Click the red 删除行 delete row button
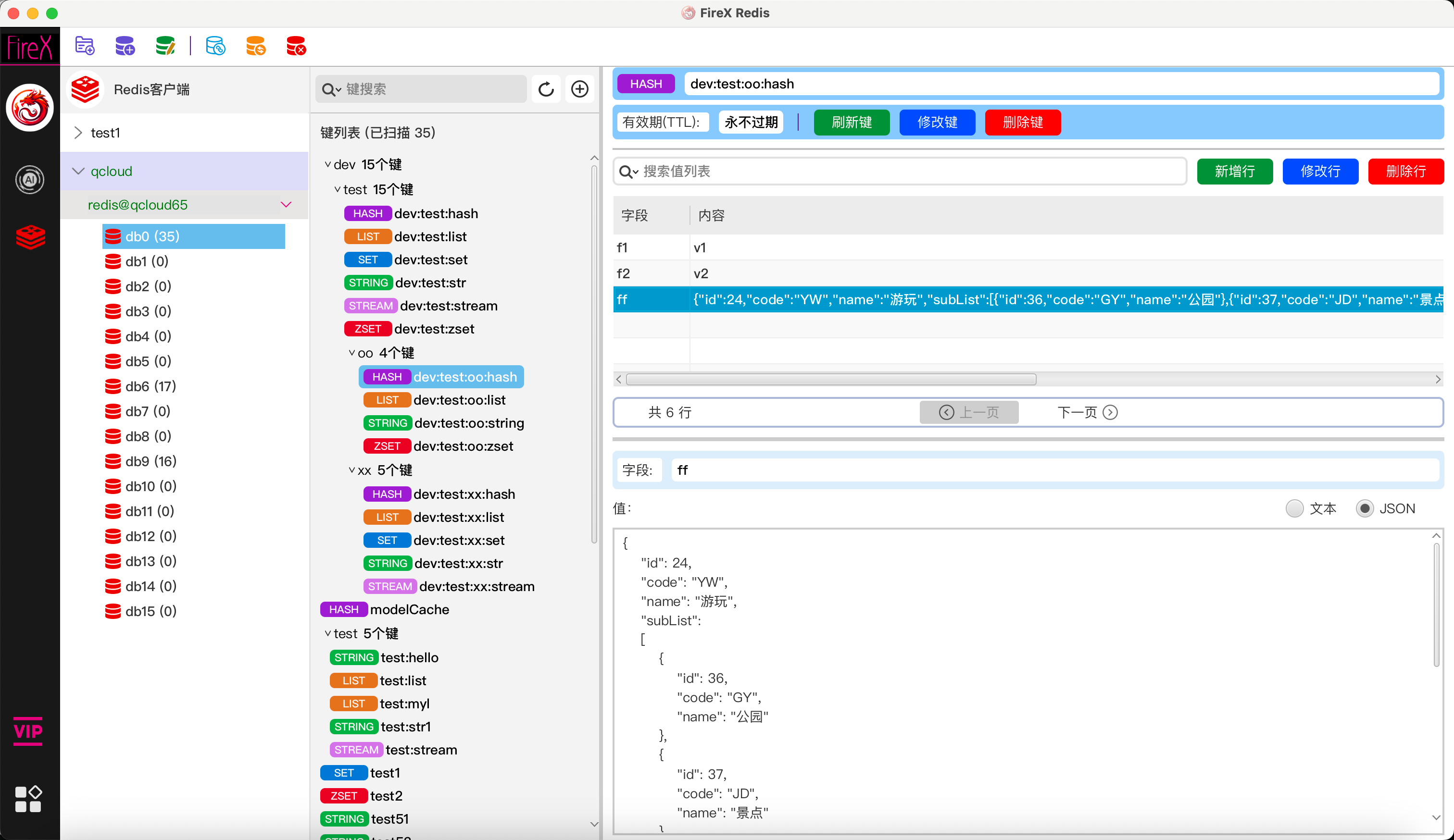Image resolution: width=1454 pixels, height=840 pixels. pyautogui.click(x=1405, y=171)
